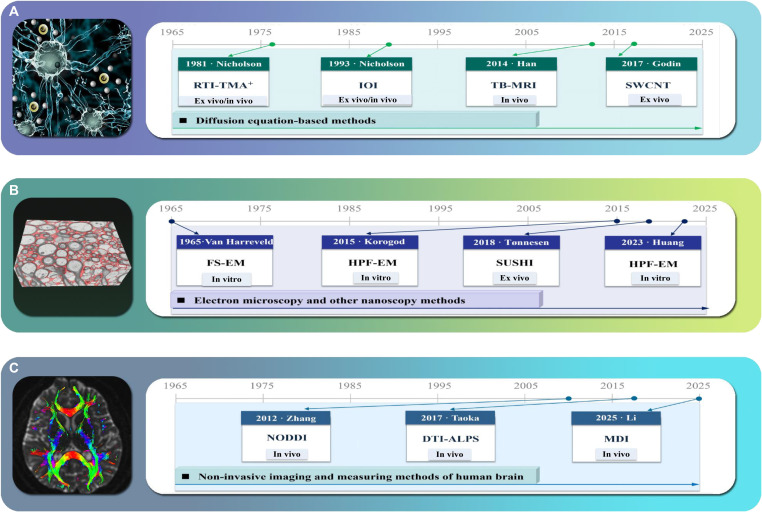
Task: Click the neuron network illustration thumbnail
Action: (x=72, y=78)
